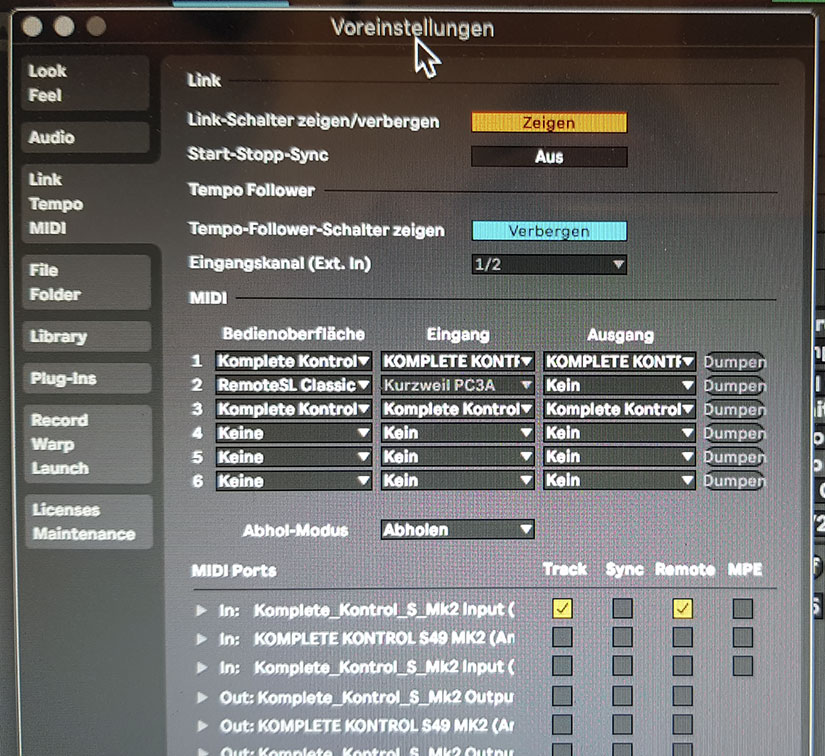The image size is (825, 756).
Task: Open the Keine control surface dropdown row 6
Action: click(x=294, y=480)
